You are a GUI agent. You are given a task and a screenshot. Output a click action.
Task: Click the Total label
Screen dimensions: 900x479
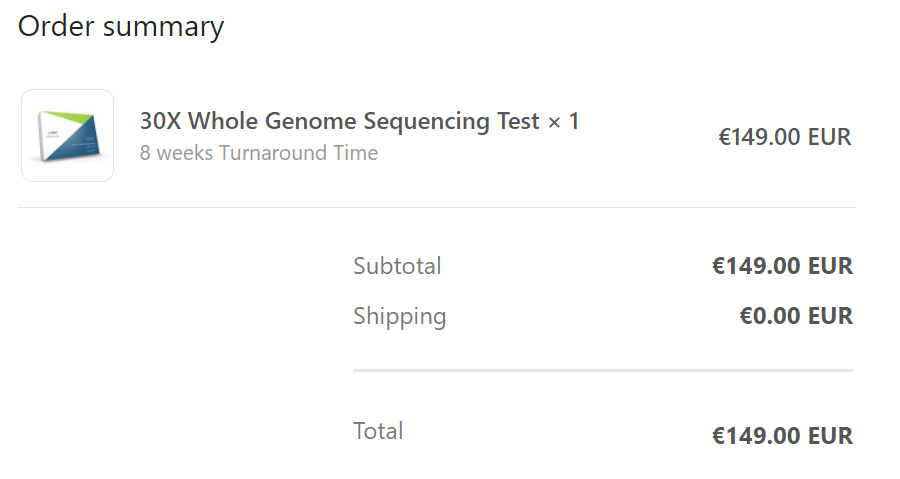click(x=378, y=431)
